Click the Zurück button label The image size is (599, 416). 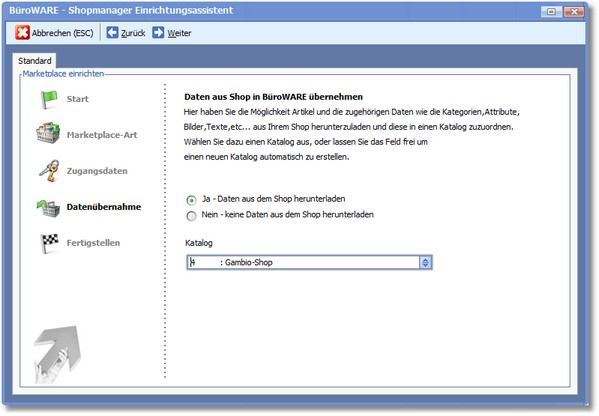(133, 33)
